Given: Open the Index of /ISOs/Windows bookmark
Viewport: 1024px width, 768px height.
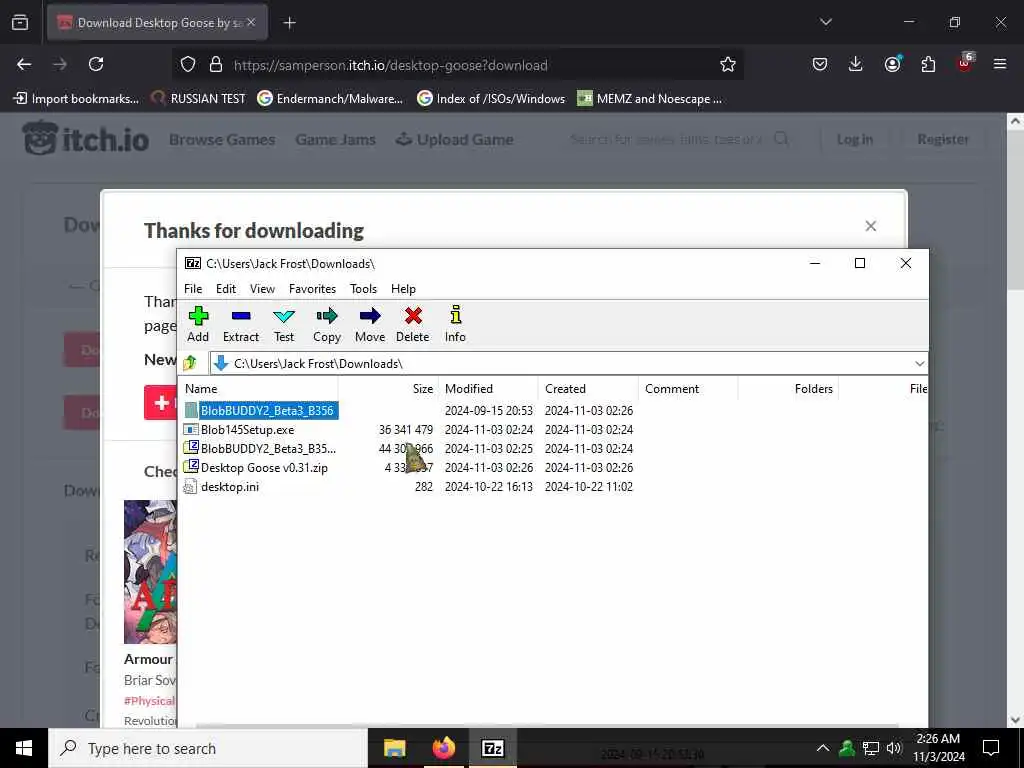Looking at the screenshot, I should [x=491, y=99].
